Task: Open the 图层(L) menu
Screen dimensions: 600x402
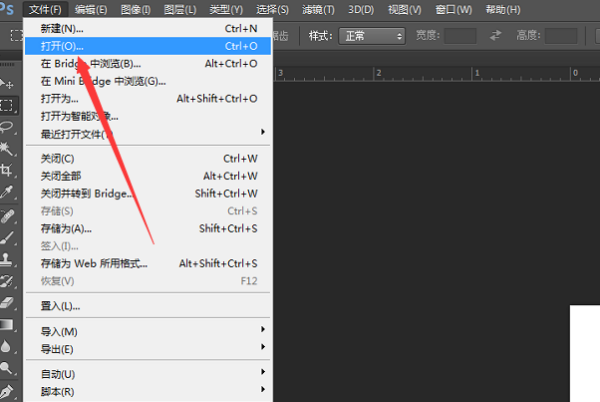Action: tap(180, 9)
